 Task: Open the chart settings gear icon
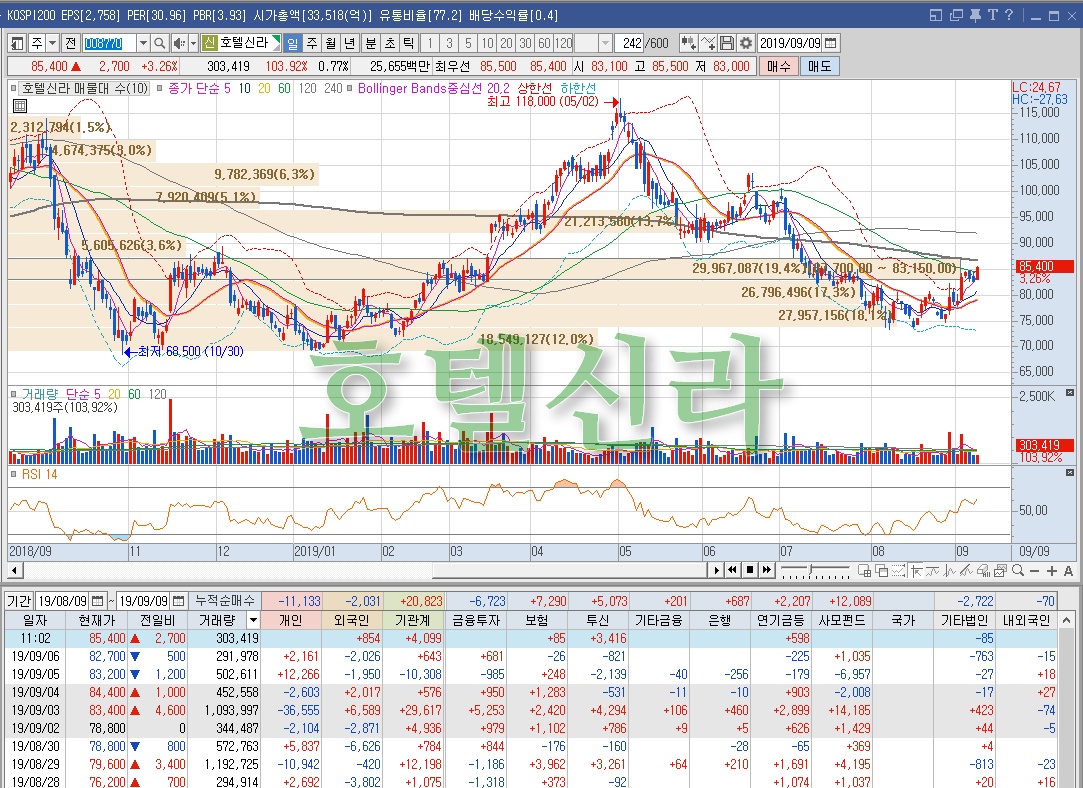(x=746, y=44)
